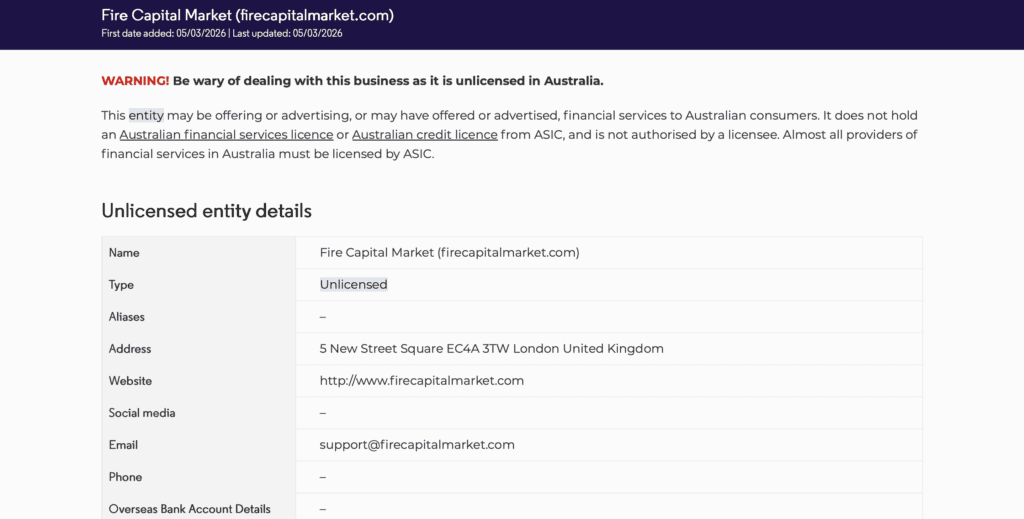Click the Website row label

(130, 381)
